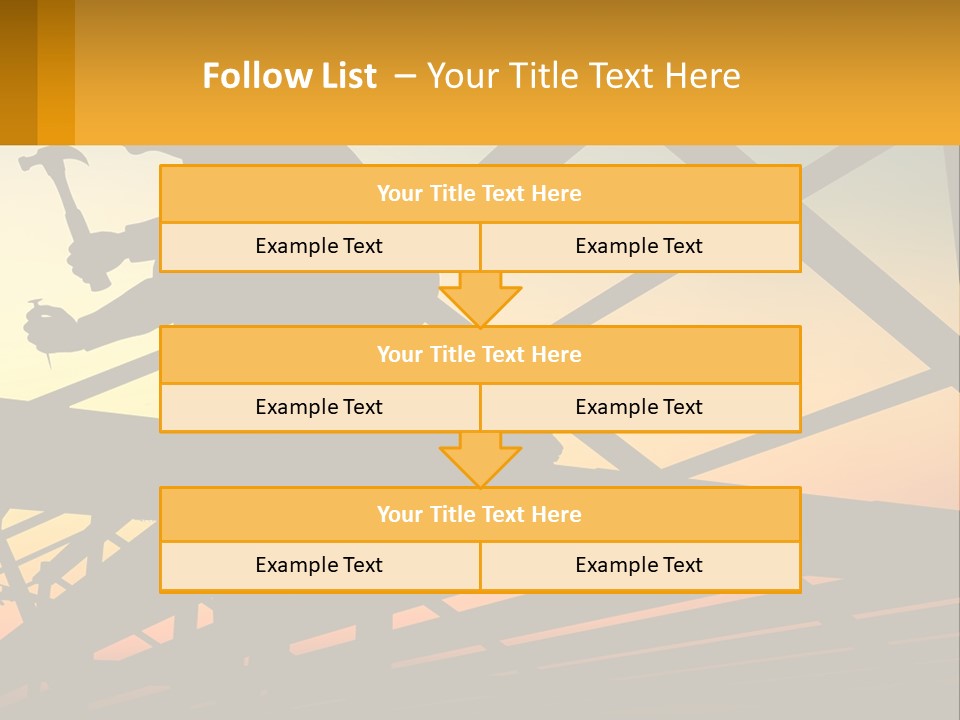This screenshot has height=720, width=960.
Task: Click the middle 'Your Title Text Here' box
Action: click(480, 354)
